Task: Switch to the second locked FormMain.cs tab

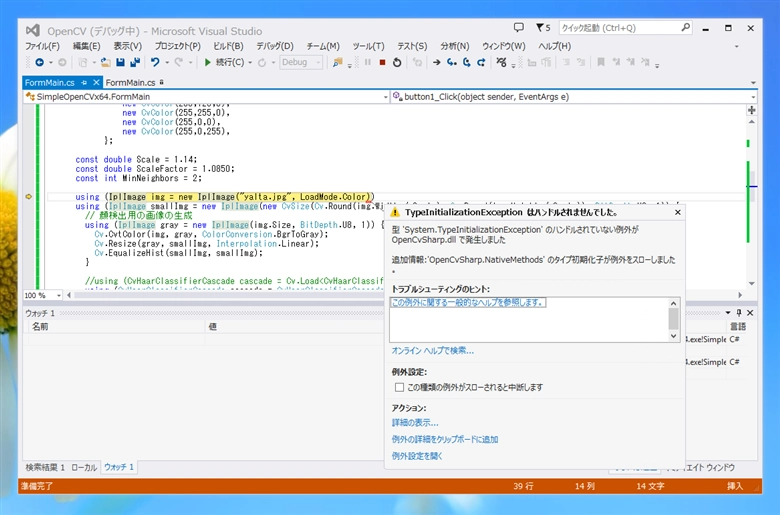Action: [134, 83]
